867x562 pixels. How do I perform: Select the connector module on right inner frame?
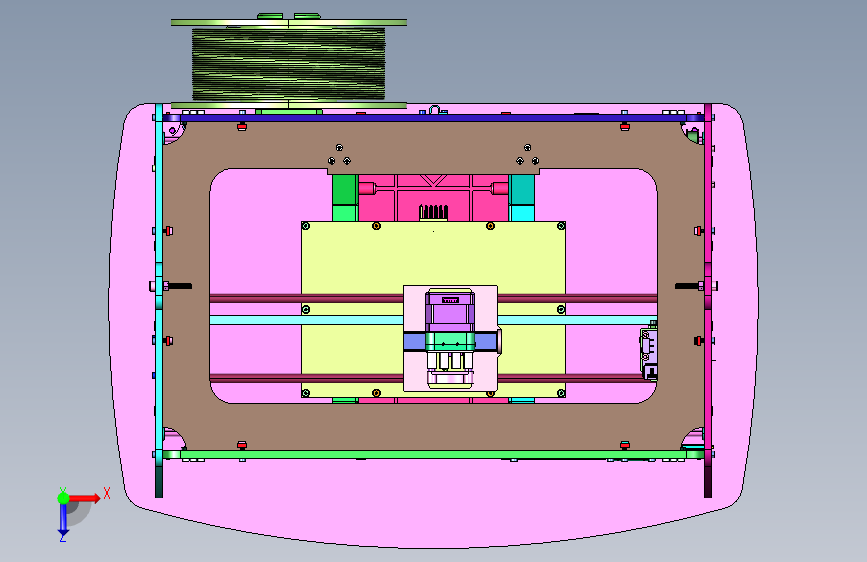tap(649, 351)
